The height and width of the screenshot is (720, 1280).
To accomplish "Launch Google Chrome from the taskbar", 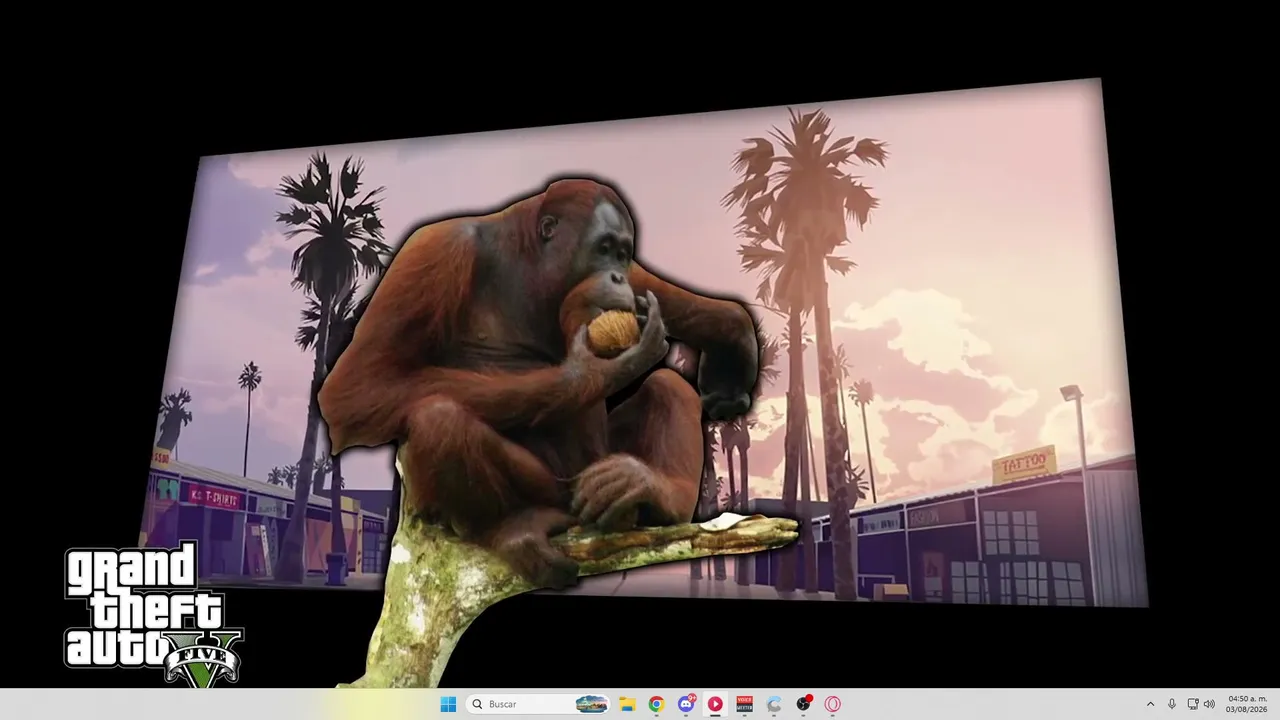I will [656, 704].
